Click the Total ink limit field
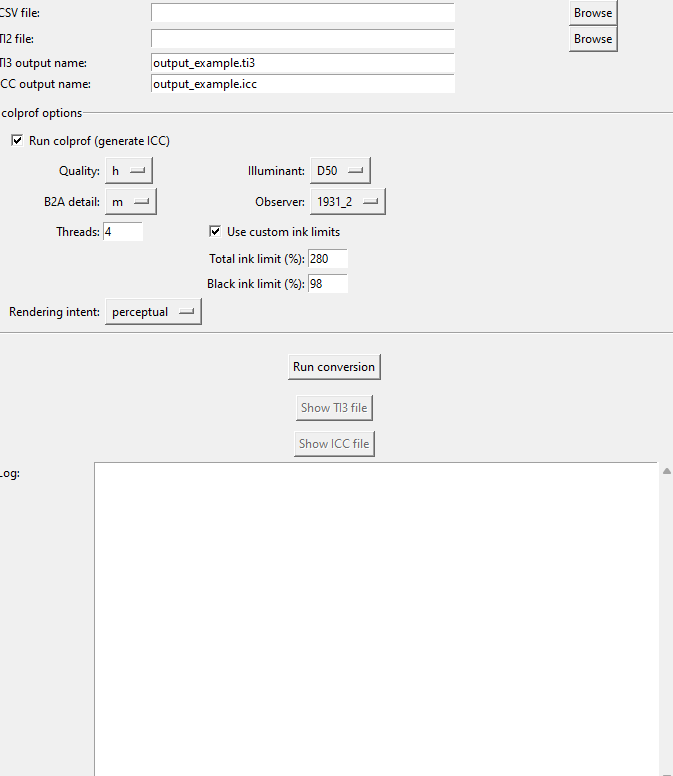The image size is (673, 776). 327,259
